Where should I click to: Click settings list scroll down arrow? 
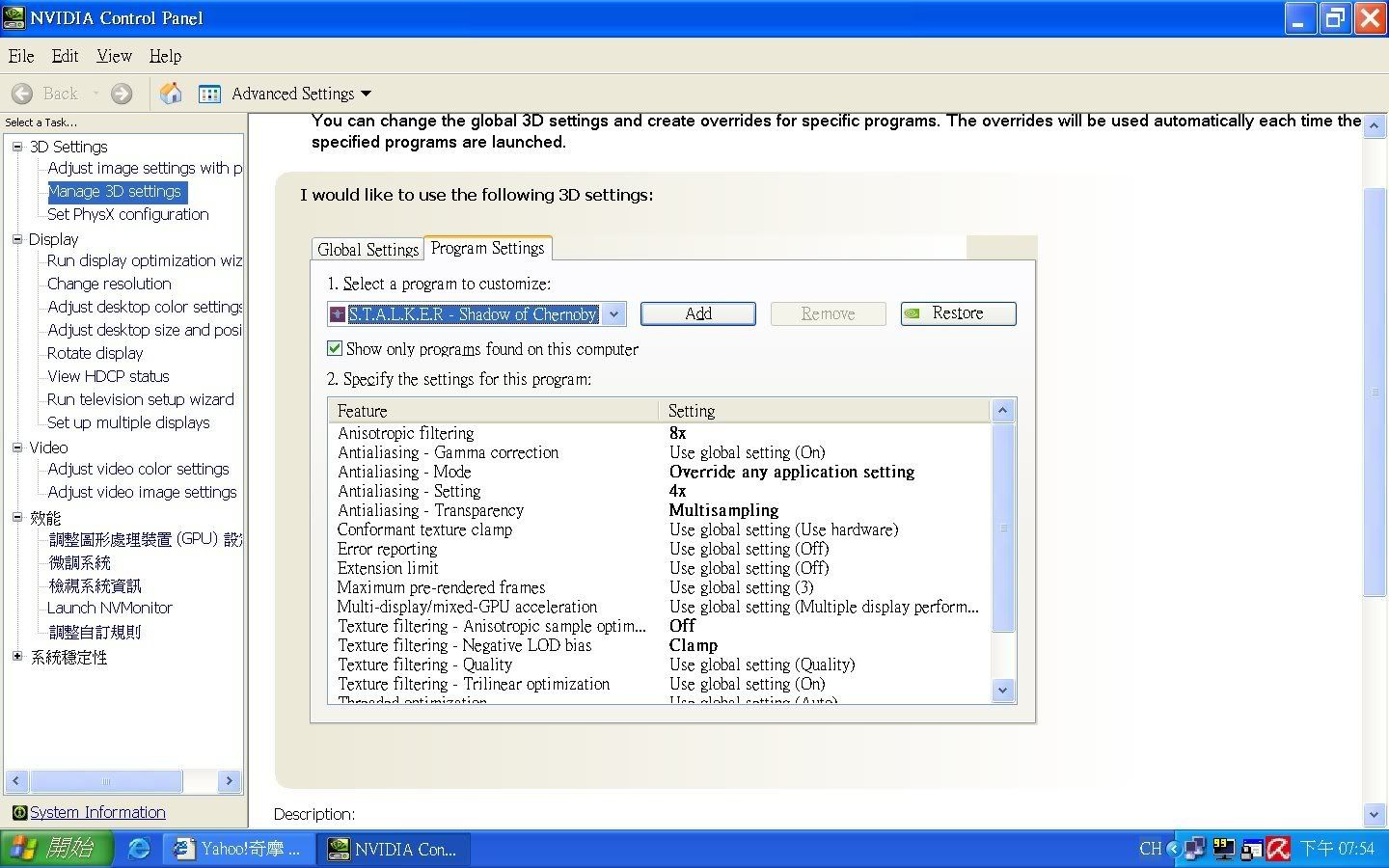click(x=1002, y=690)
